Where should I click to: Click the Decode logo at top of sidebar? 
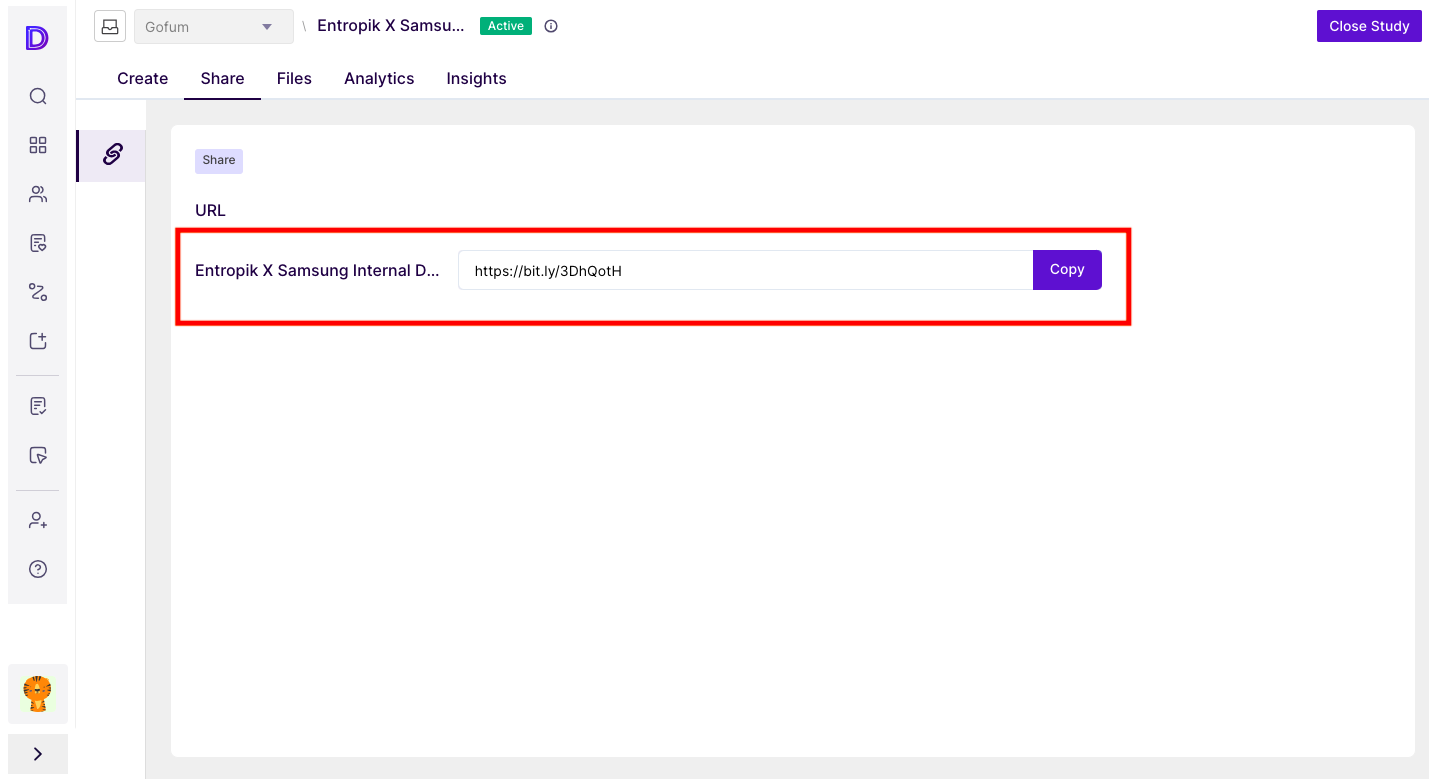(x=37, y=38)
